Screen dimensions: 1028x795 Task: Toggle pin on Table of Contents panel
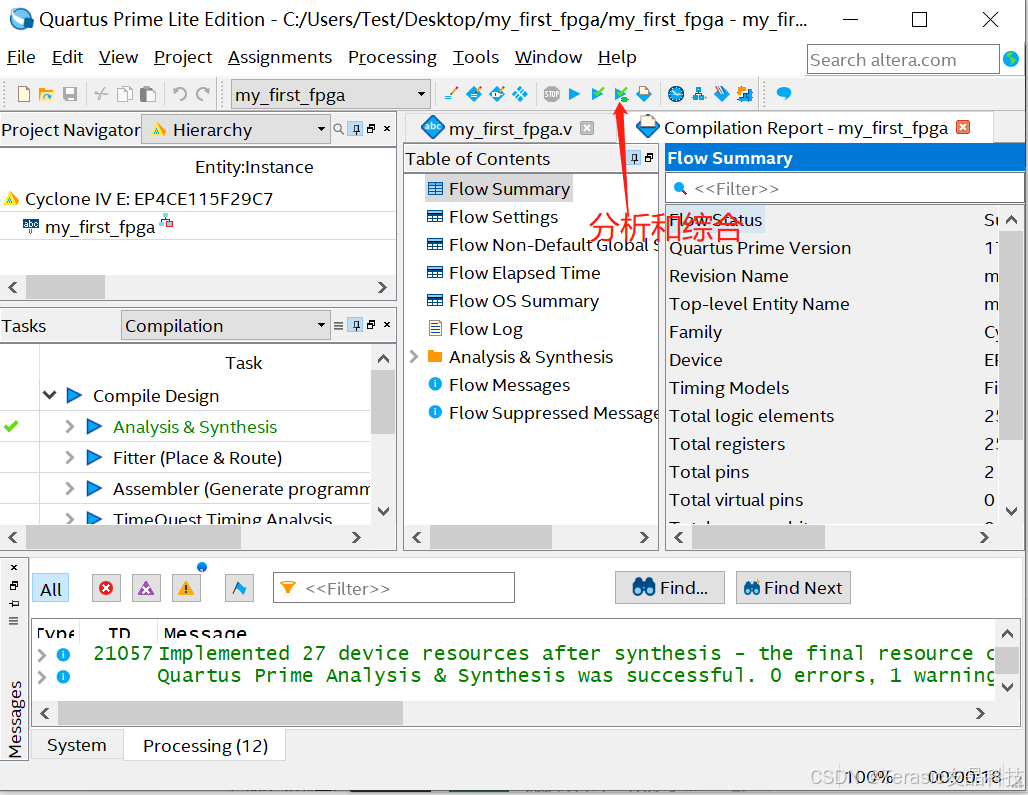(x=634, y=158)
